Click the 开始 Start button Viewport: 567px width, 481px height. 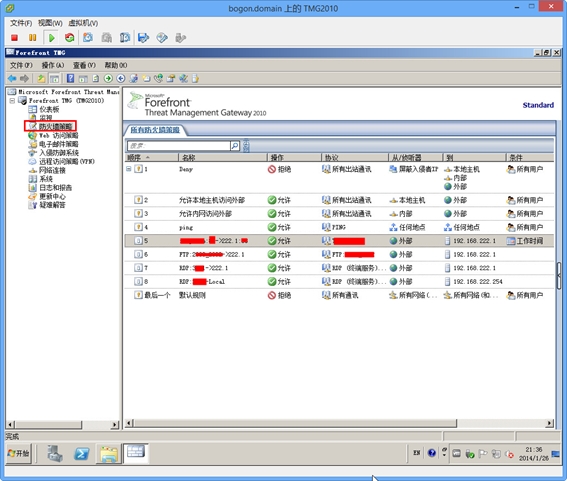pos(19,453)
